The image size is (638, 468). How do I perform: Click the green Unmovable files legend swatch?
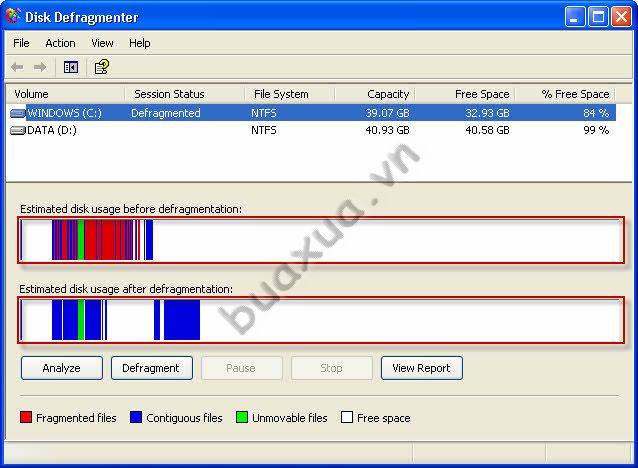[242, 417]
